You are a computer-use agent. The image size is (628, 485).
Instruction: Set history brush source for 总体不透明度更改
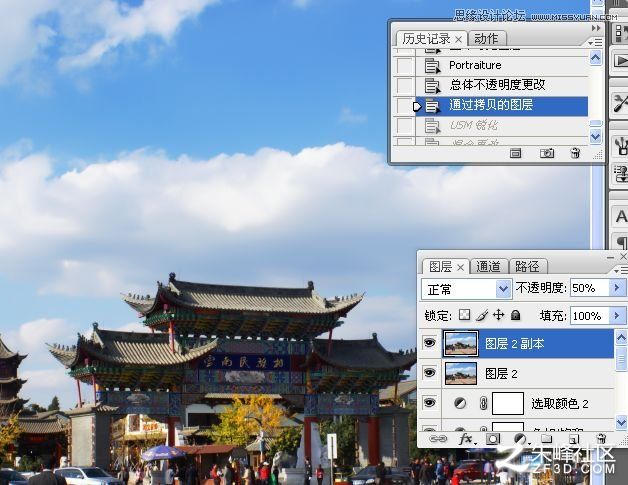(404, 85)
